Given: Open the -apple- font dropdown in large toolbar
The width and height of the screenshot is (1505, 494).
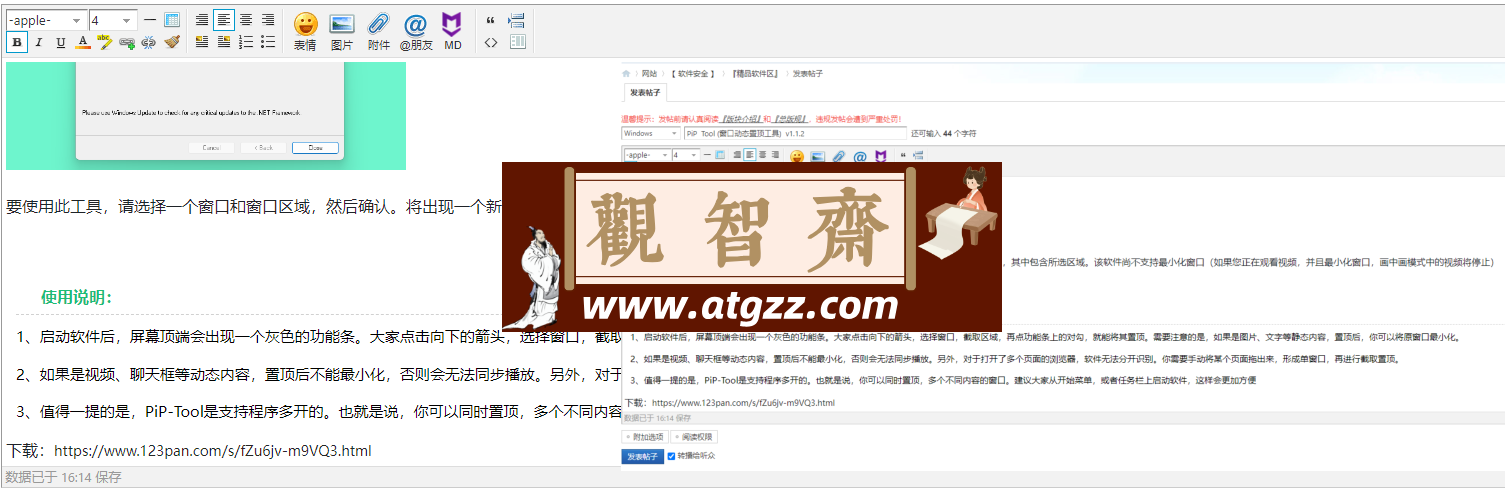Looking at the screenshot, I should point(46,20).
